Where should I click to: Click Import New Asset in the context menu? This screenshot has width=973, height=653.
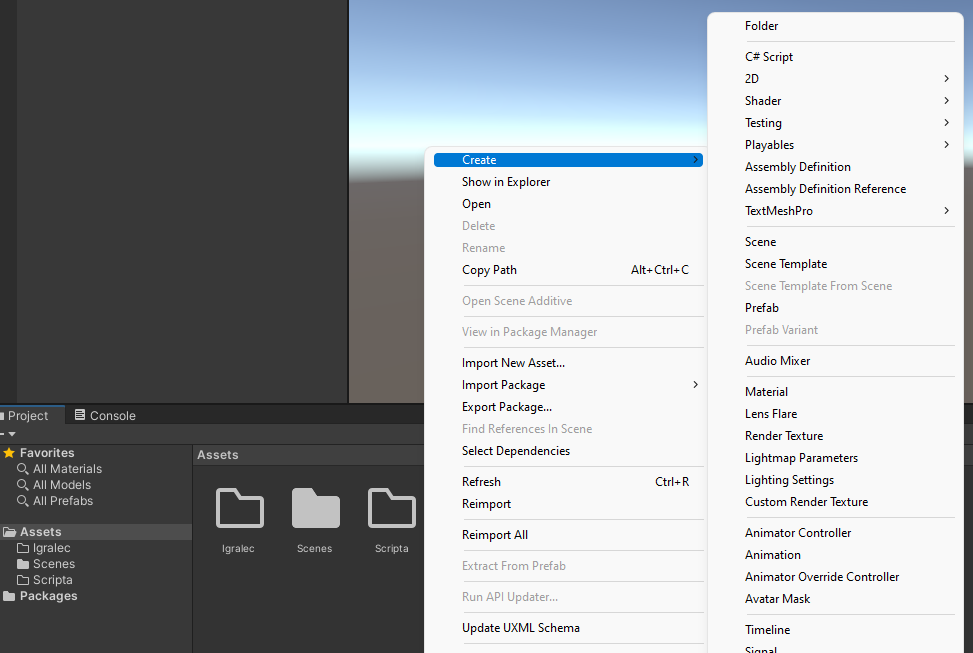pos(513,363)
